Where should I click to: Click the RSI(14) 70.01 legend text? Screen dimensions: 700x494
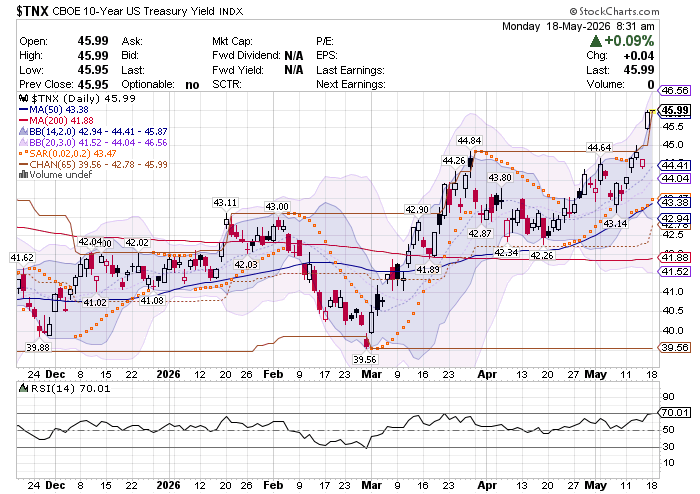[x=70, y=389]
